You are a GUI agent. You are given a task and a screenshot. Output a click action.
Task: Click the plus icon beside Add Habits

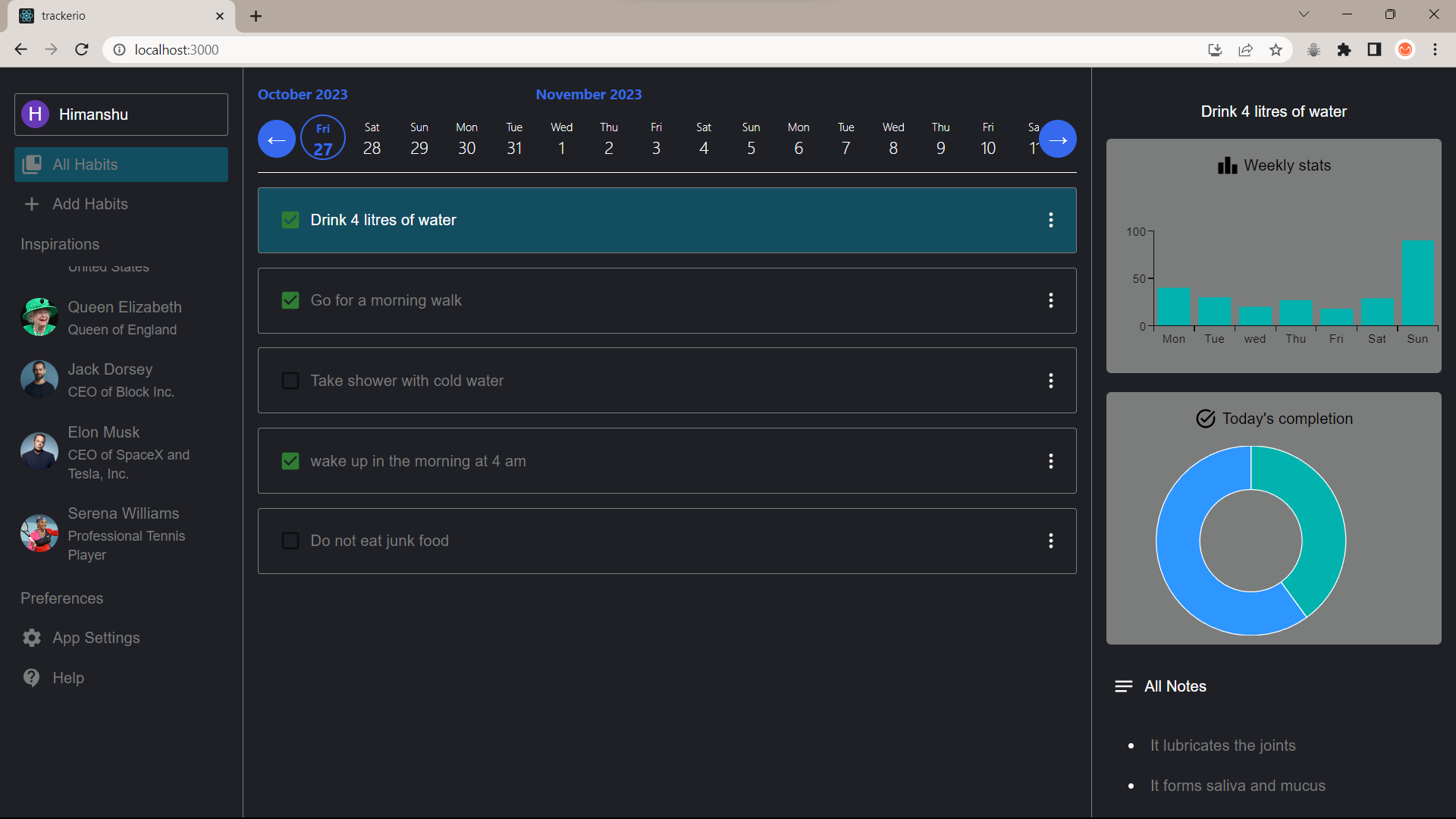pos(32,204)
